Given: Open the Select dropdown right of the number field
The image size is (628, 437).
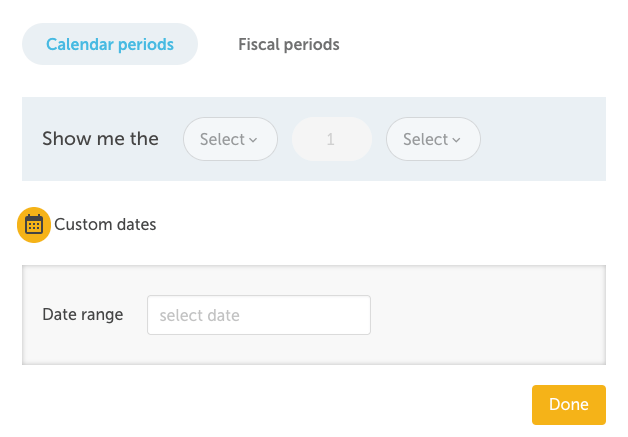Looking at the screenshot, I should point(432,139).
